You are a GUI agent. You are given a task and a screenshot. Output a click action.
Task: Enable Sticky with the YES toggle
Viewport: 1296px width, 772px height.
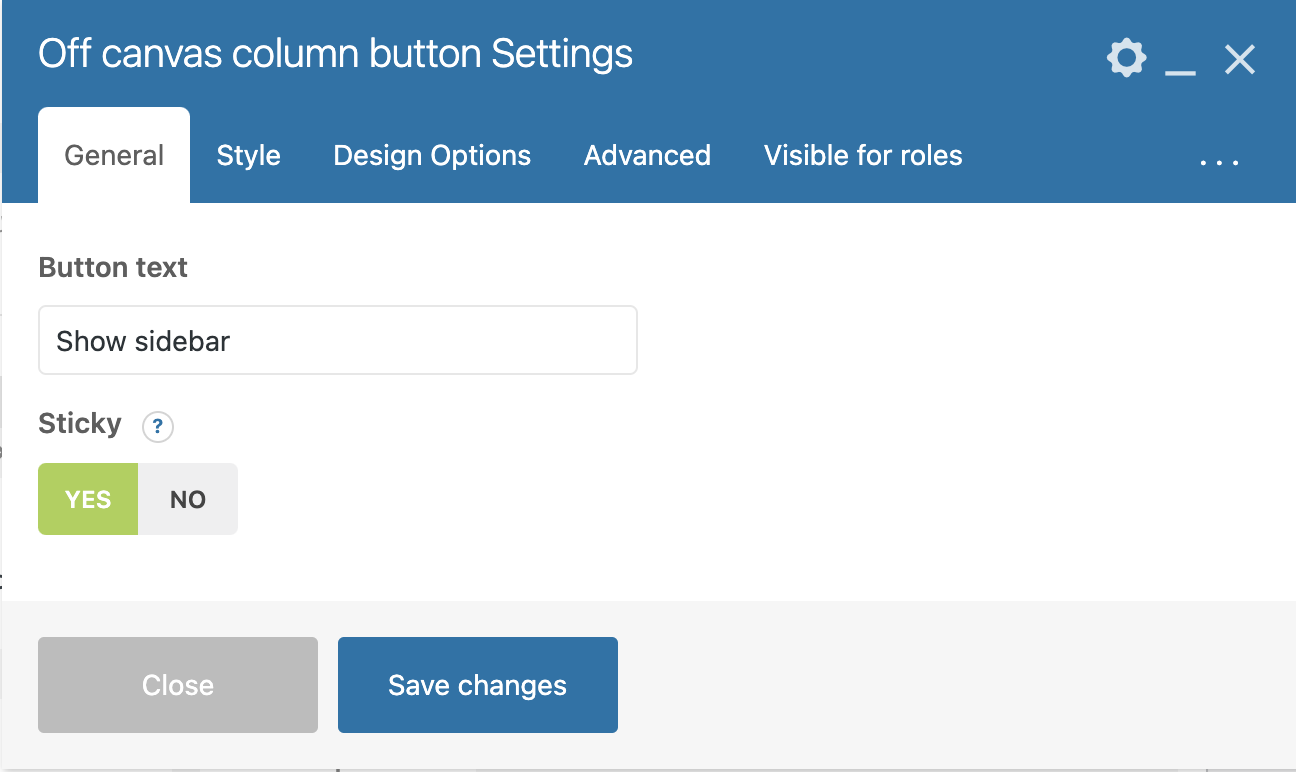click(88, 499)
